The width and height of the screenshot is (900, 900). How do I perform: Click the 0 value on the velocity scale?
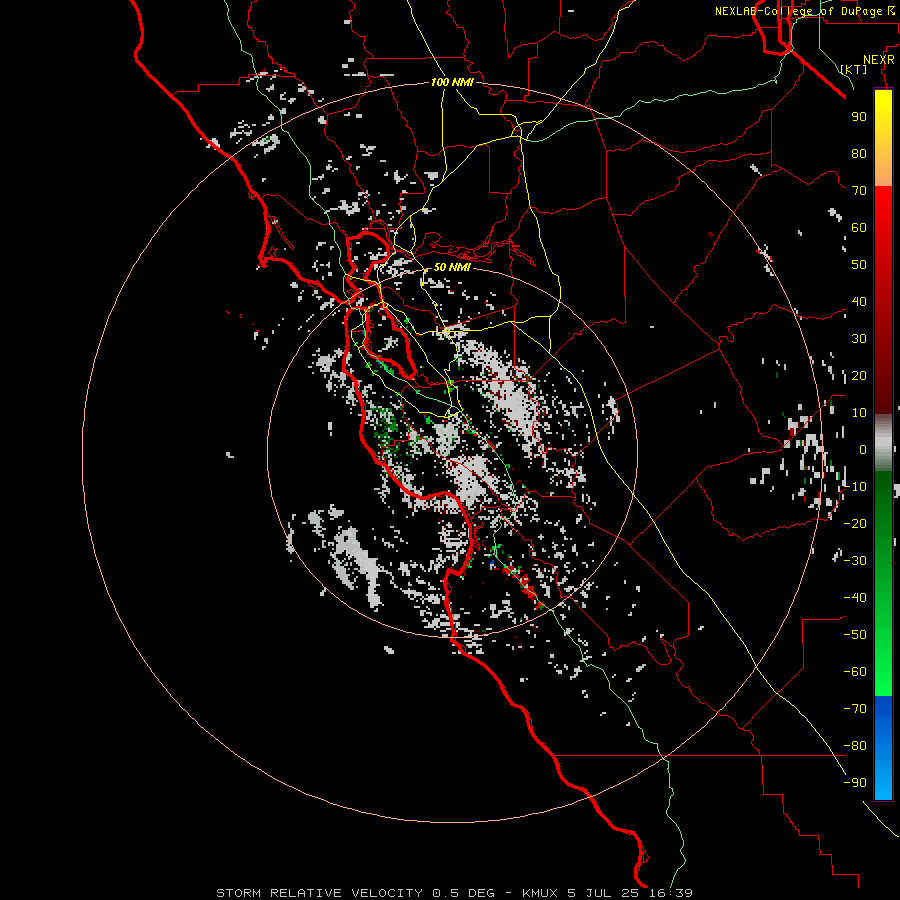click(x=863, y=449)
